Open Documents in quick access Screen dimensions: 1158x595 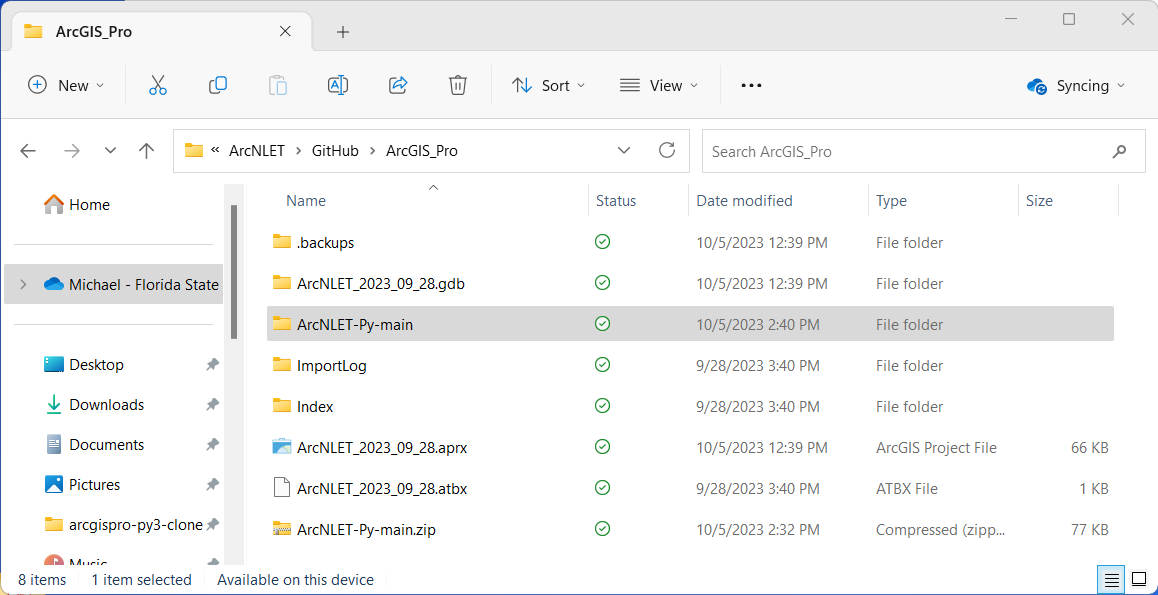pyautogui.click(x=94, y=444)
